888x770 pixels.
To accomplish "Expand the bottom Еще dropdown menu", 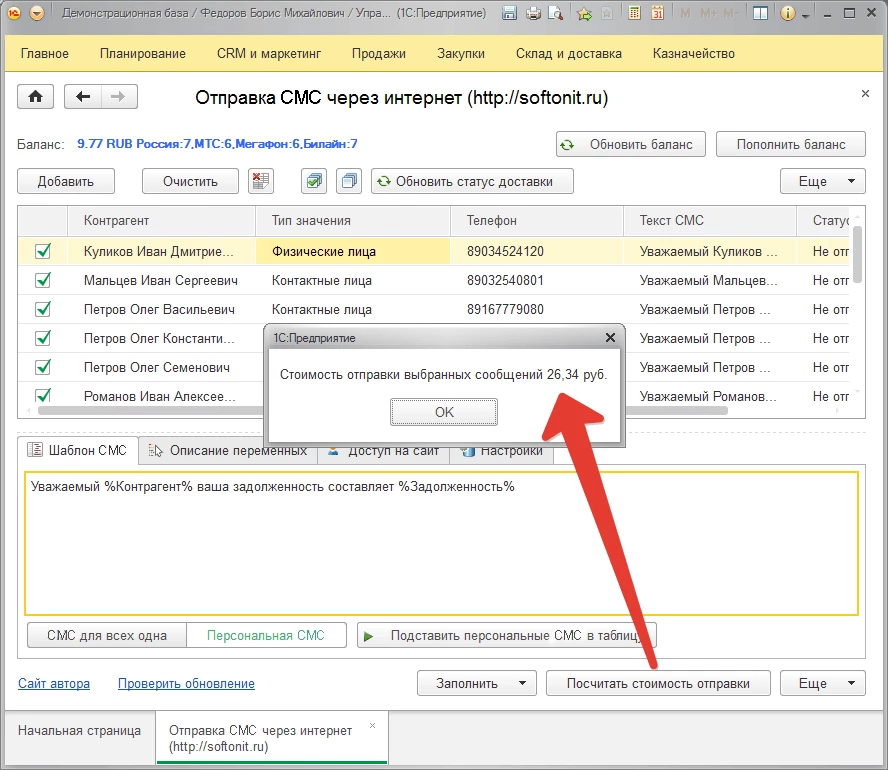I will [x=822, y=684].
